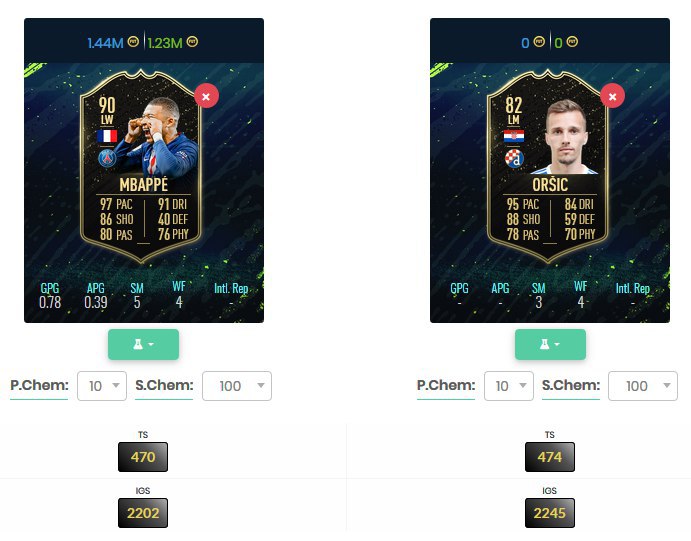Remove the Mbappé card with red X
The image size is (691, 541).
pos(206,96)
